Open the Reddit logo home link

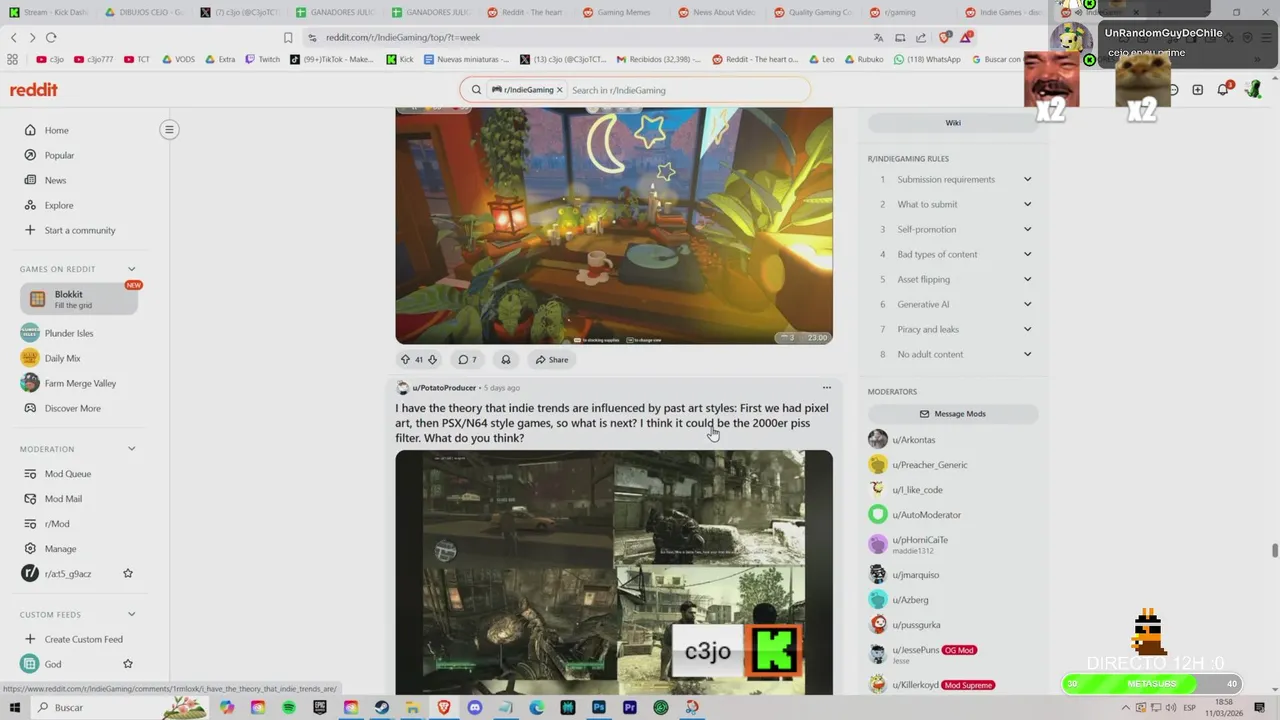tap(34, 90)
